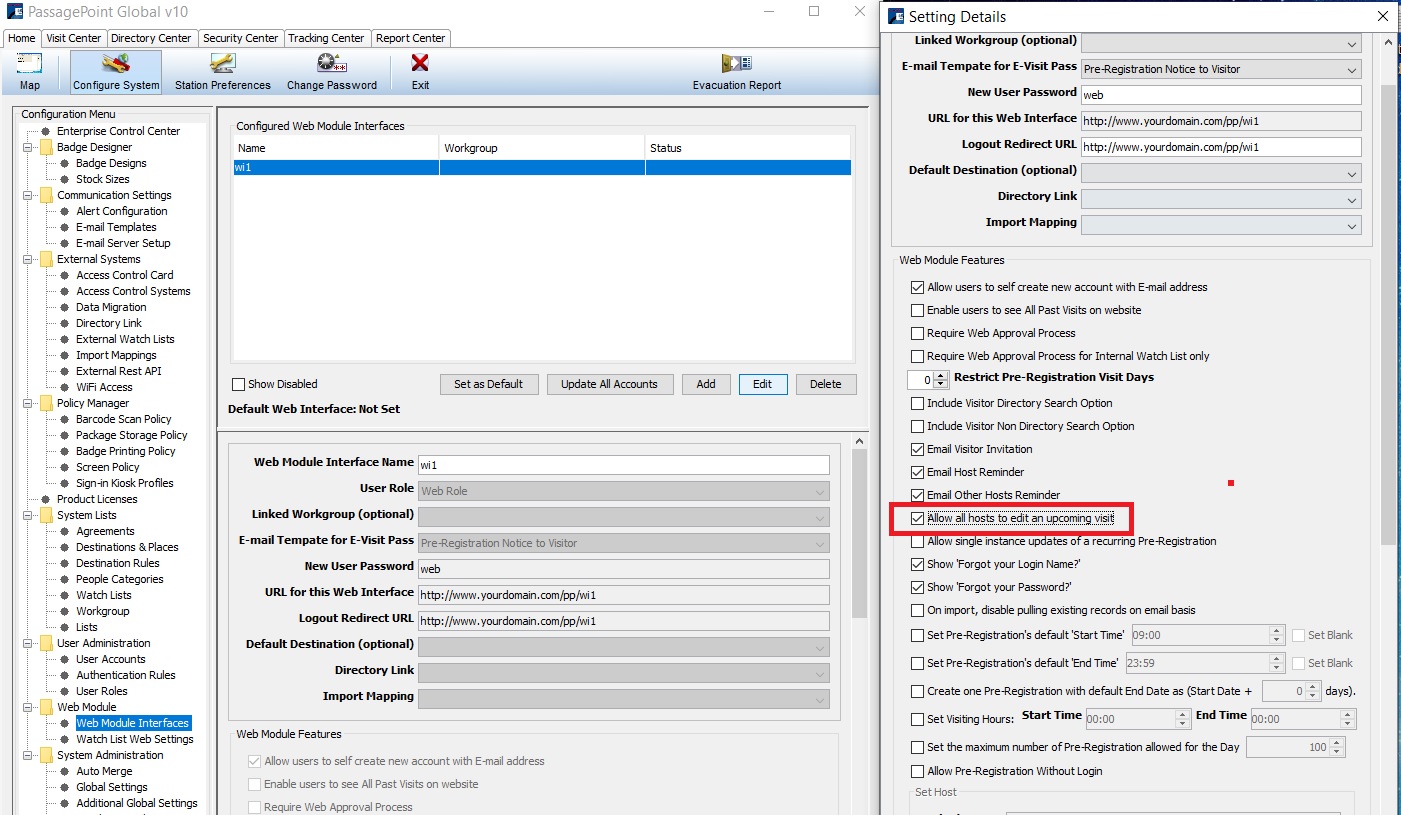1401x815 pixels.
Task: Toggle Show 'Forgot your Login Name?' checkbox
Action: tap(917, 564)
